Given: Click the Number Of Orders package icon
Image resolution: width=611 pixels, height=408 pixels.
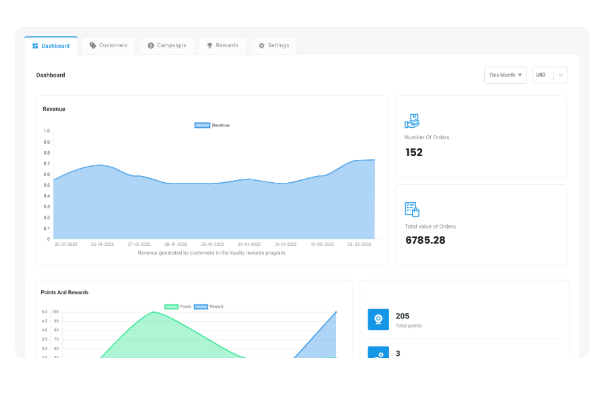Looking at the screenshot, I should pyautogui.click(x=412, y=121).
